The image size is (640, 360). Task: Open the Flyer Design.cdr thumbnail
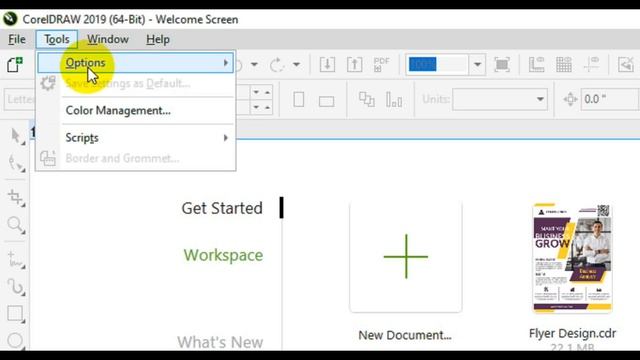[x=573, y=258]
